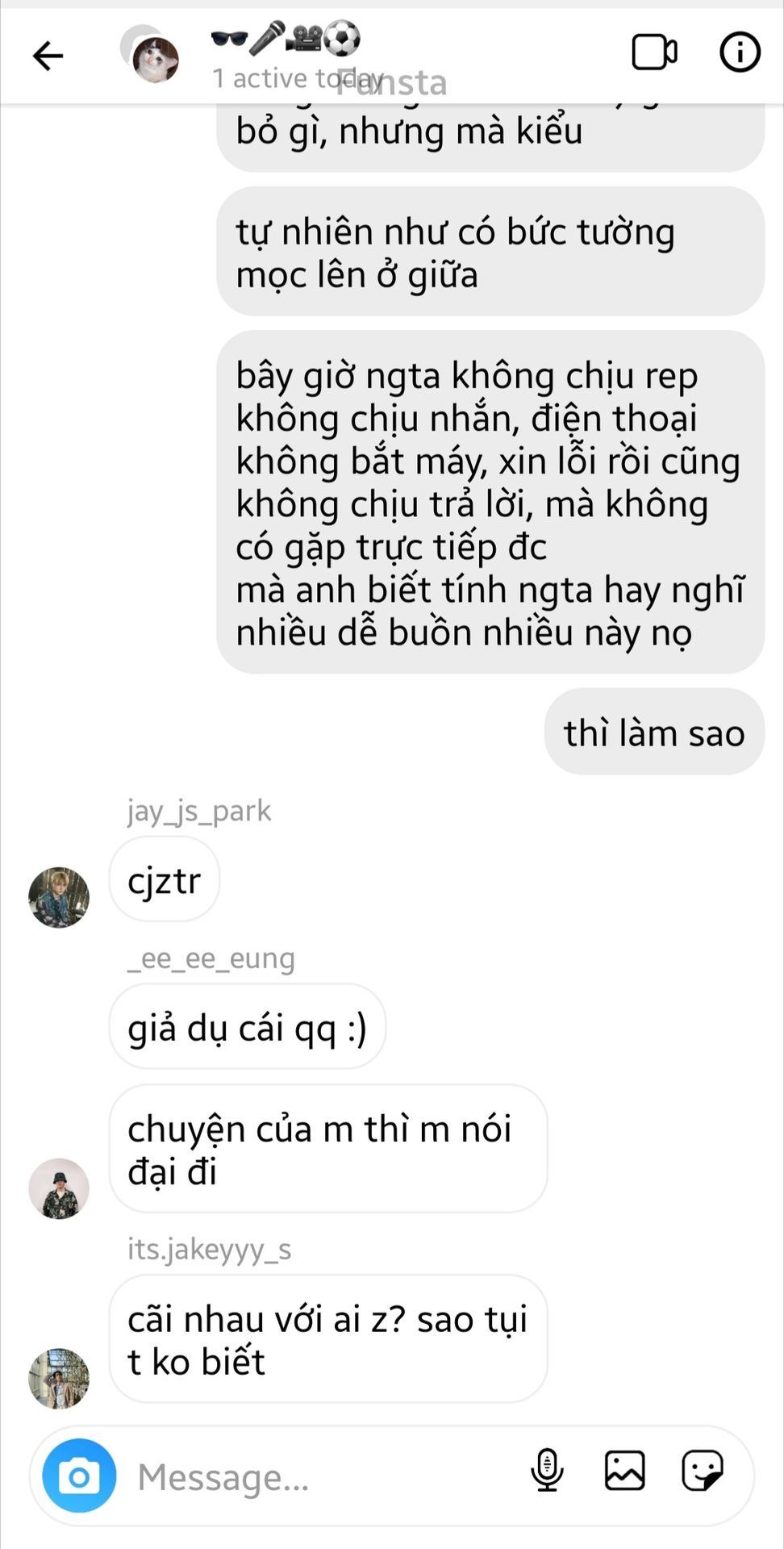This screenshot has width=784, height=1549.
Task: Select the 'cãi nhau với ai z?' message
Action: pos(328,1339)
